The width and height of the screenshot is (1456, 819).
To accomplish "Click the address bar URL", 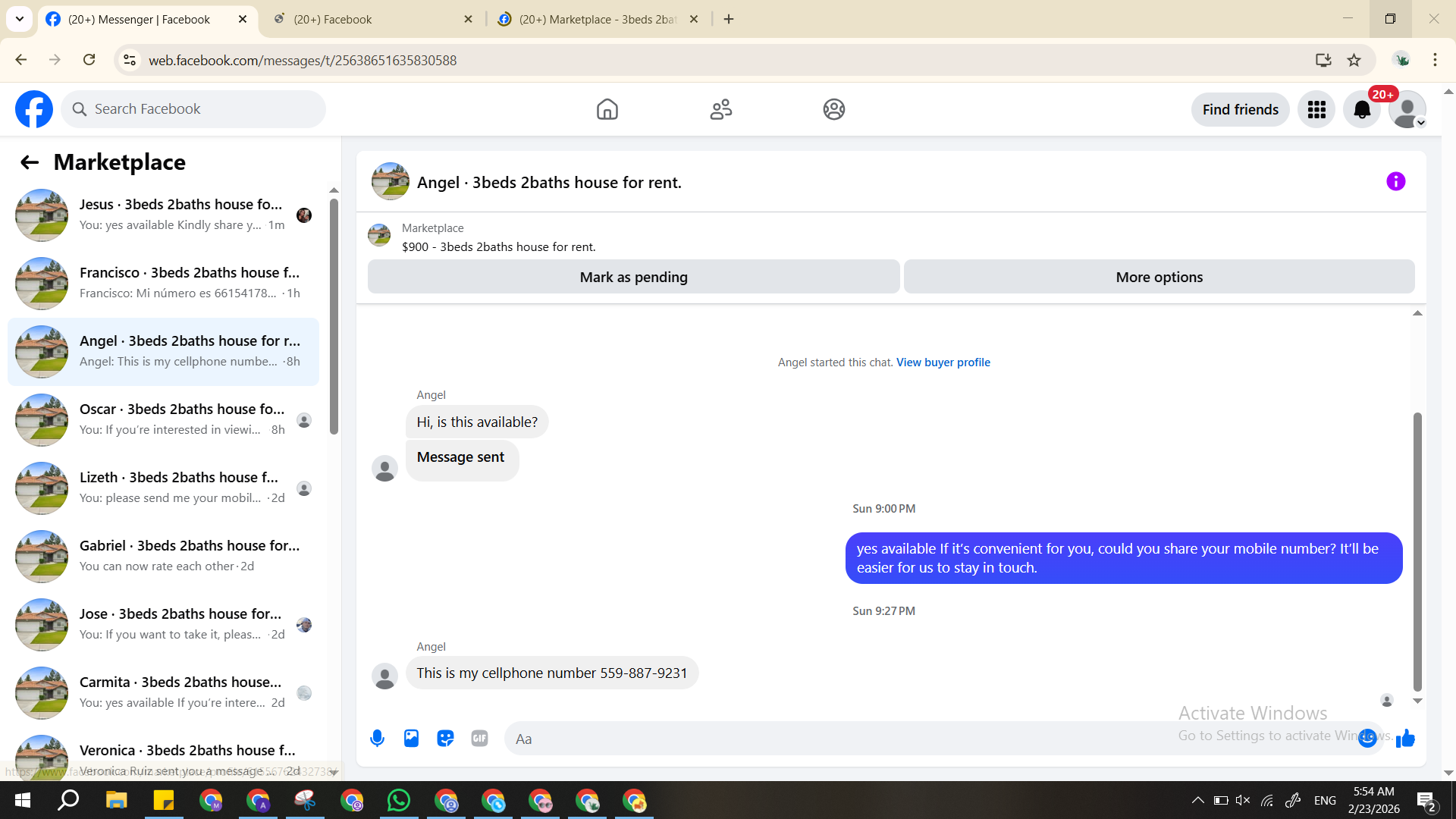I will point(303,60).
